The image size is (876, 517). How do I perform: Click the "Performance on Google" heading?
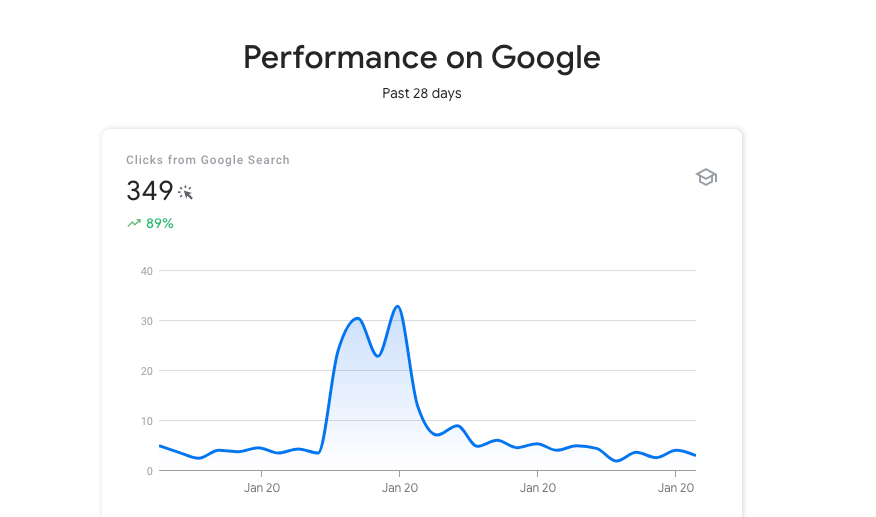(x=422, y=57)
